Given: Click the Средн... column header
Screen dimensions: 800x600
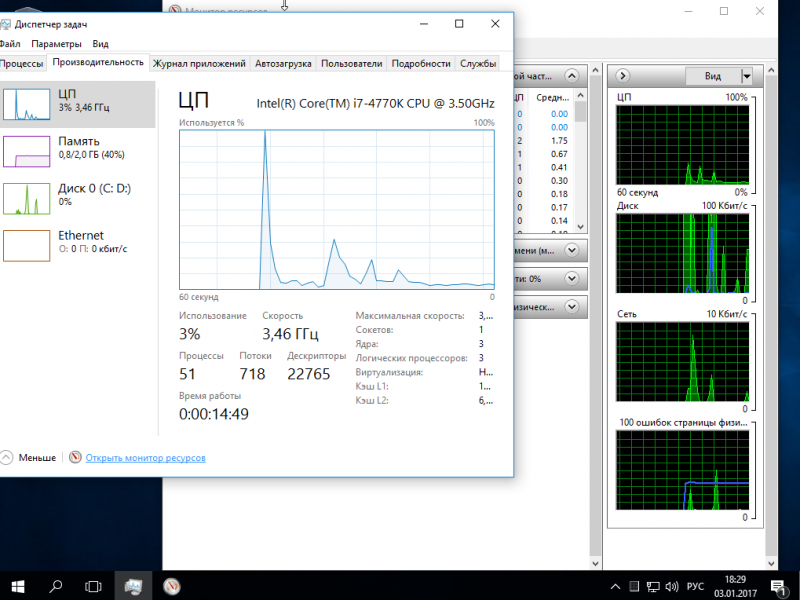Looking at the screenshot, I should (553, 97).
